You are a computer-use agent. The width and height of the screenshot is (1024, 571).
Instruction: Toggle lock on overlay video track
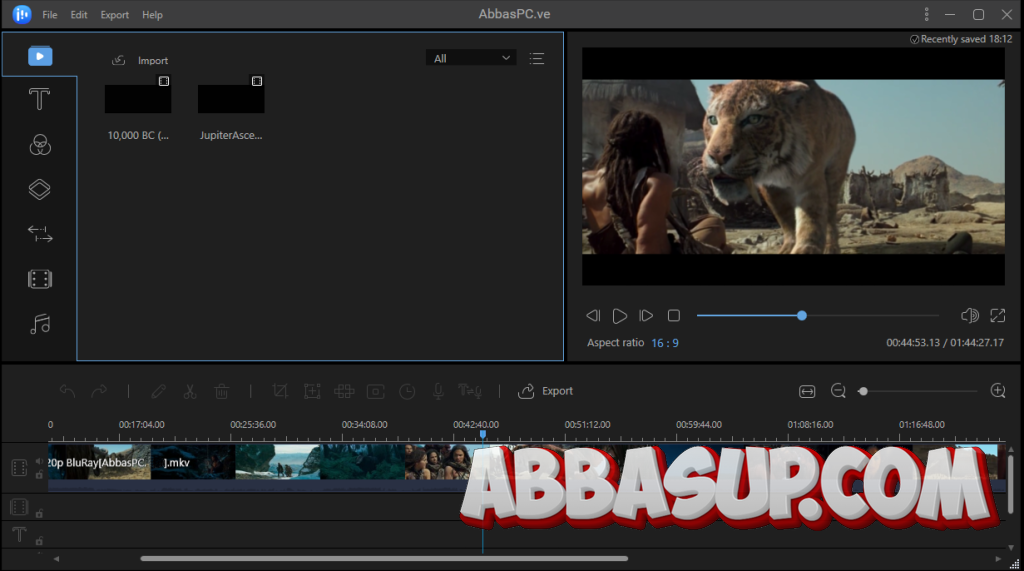(39, 514)
